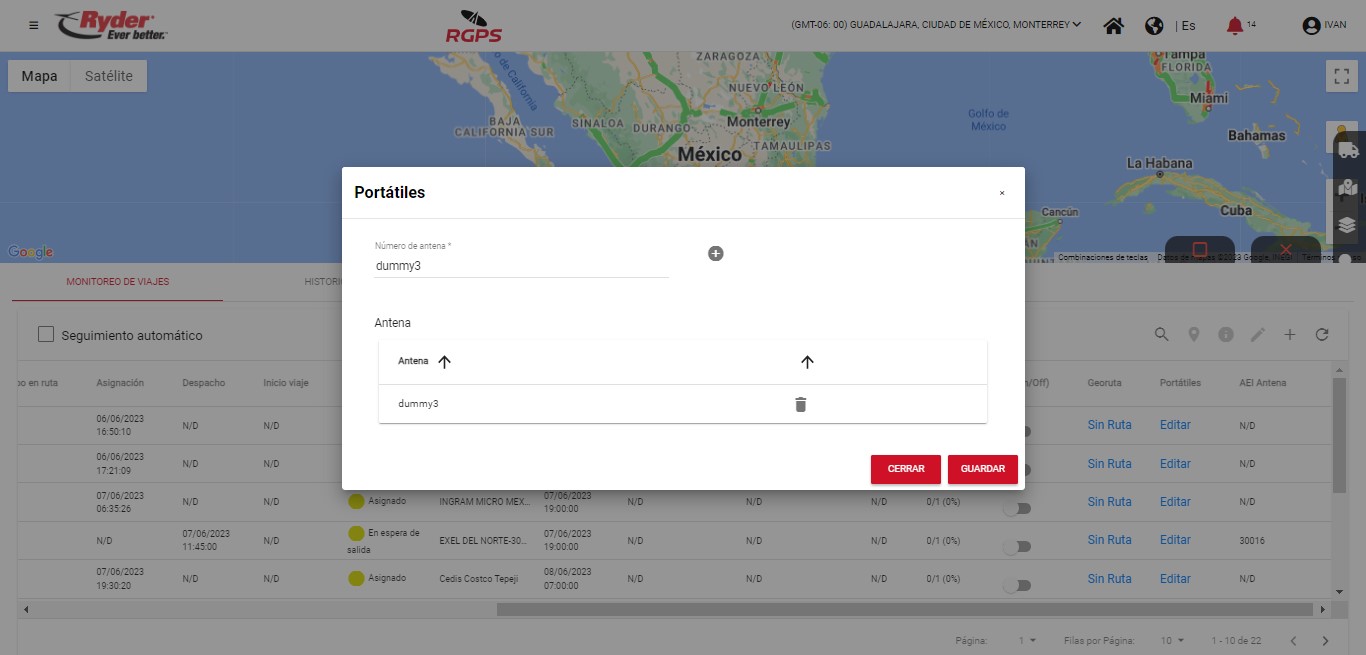1366x655 pixels.
Task: Toggle the switch in the 30016 row
Action: 1017,547
